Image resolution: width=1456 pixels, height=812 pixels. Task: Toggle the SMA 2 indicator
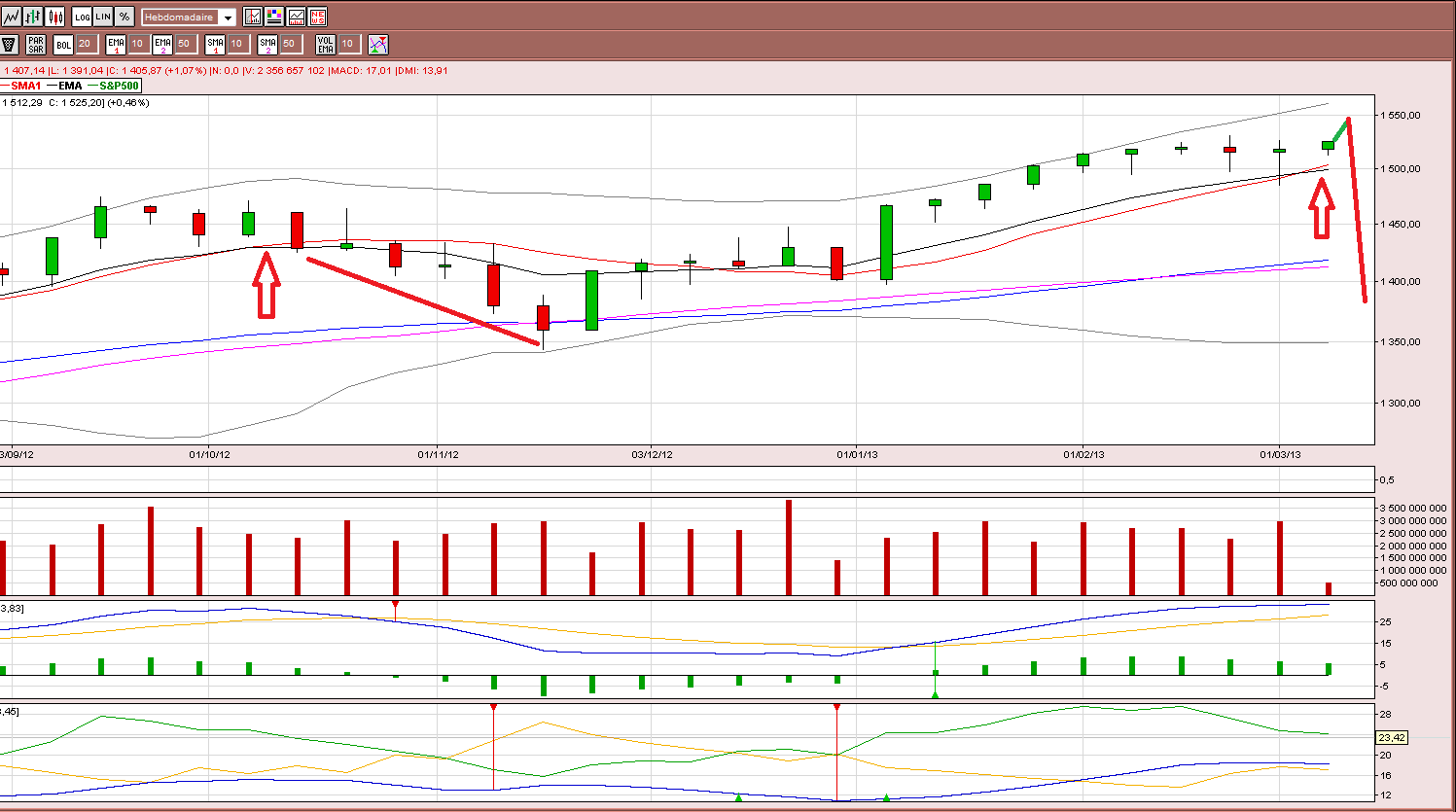click(x=267, y=45)
